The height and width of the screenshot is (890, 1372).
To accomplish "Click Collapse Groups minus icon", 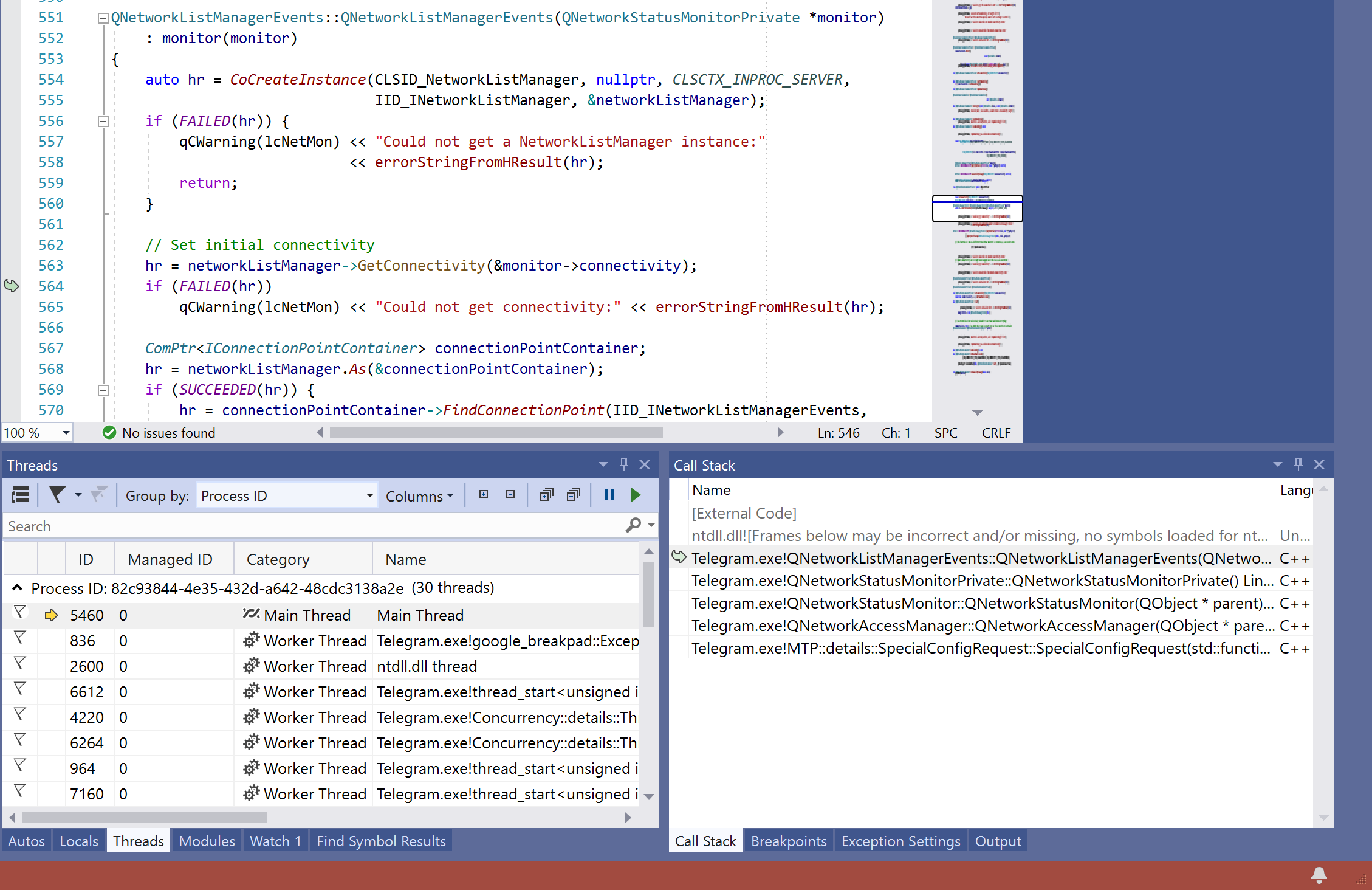I will [x=510, y=495].
